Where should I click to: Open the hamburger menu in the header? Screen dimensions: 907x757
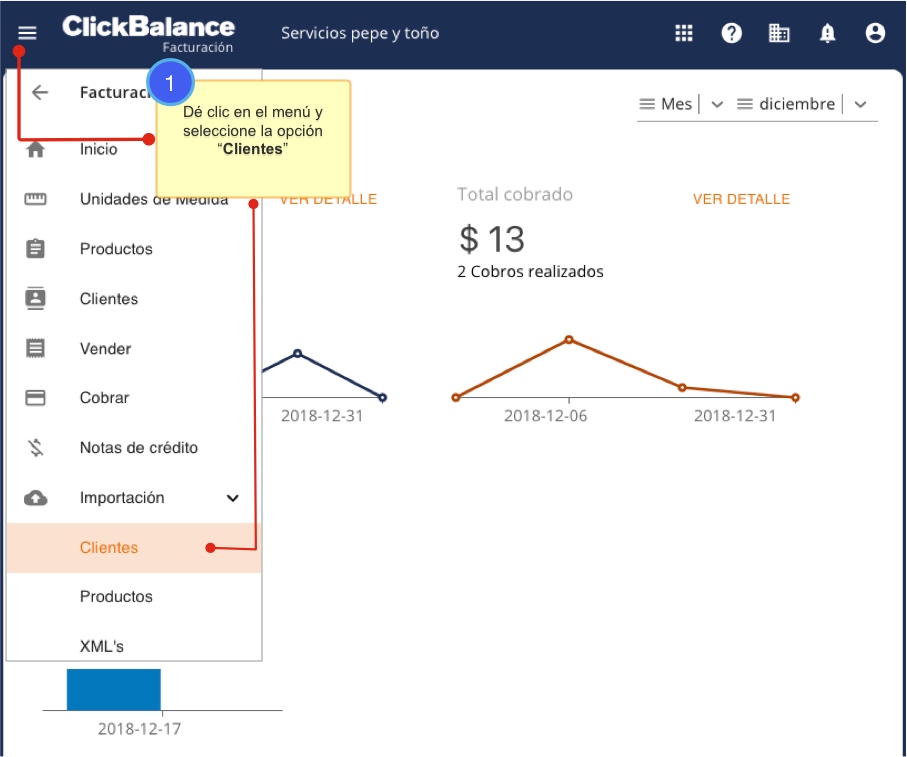(x=27, y=33)
